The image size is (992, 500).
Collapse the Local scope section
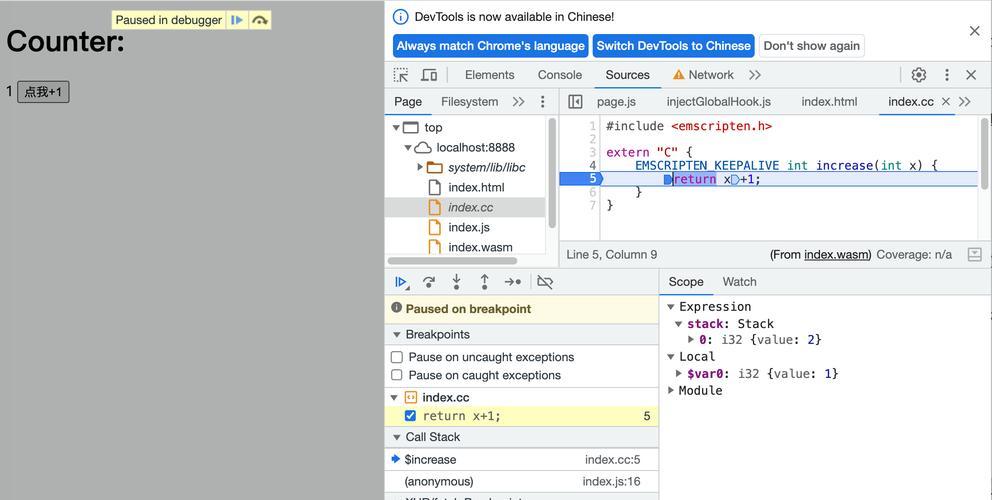point(671,357)
